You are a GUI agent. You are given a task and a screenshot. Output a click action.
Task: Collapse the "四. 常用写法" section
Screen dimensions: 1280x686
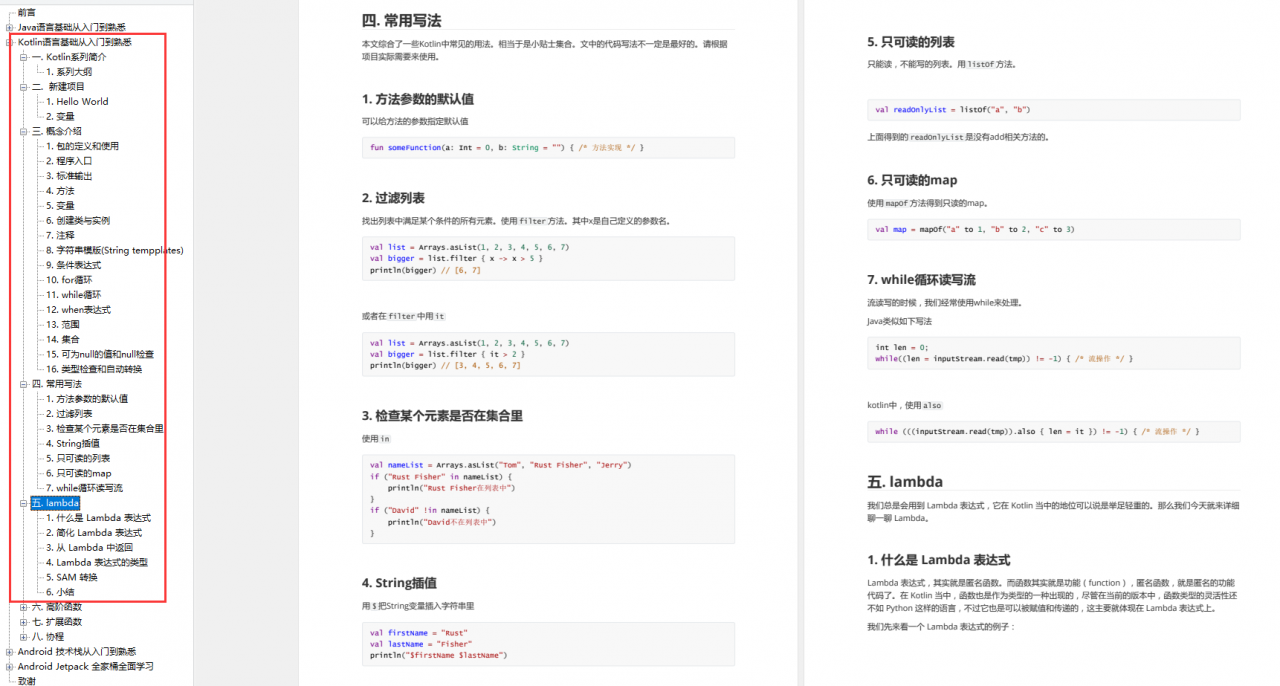pyautogui.click(x=22, y=383)
